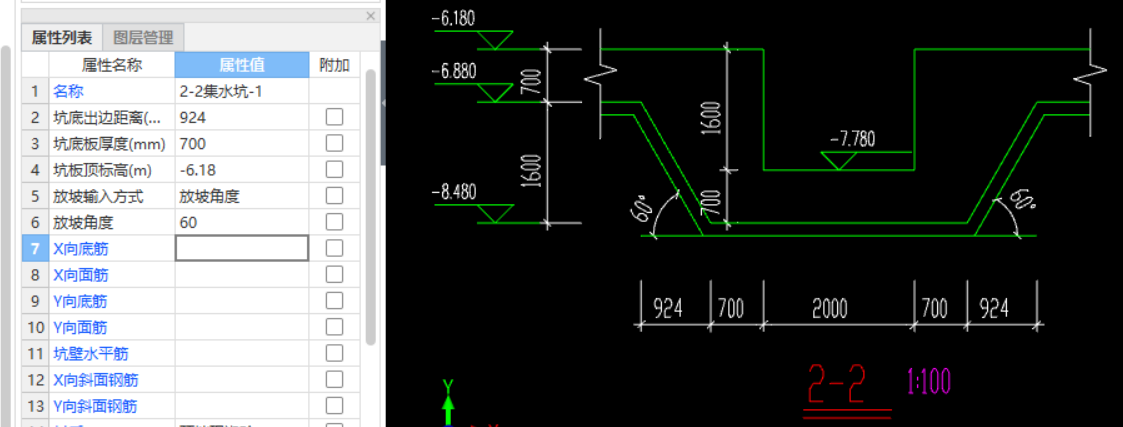Check the 放坡角度 附加 checkbox
Screen dimensions: 1123x427
(334, 222)
